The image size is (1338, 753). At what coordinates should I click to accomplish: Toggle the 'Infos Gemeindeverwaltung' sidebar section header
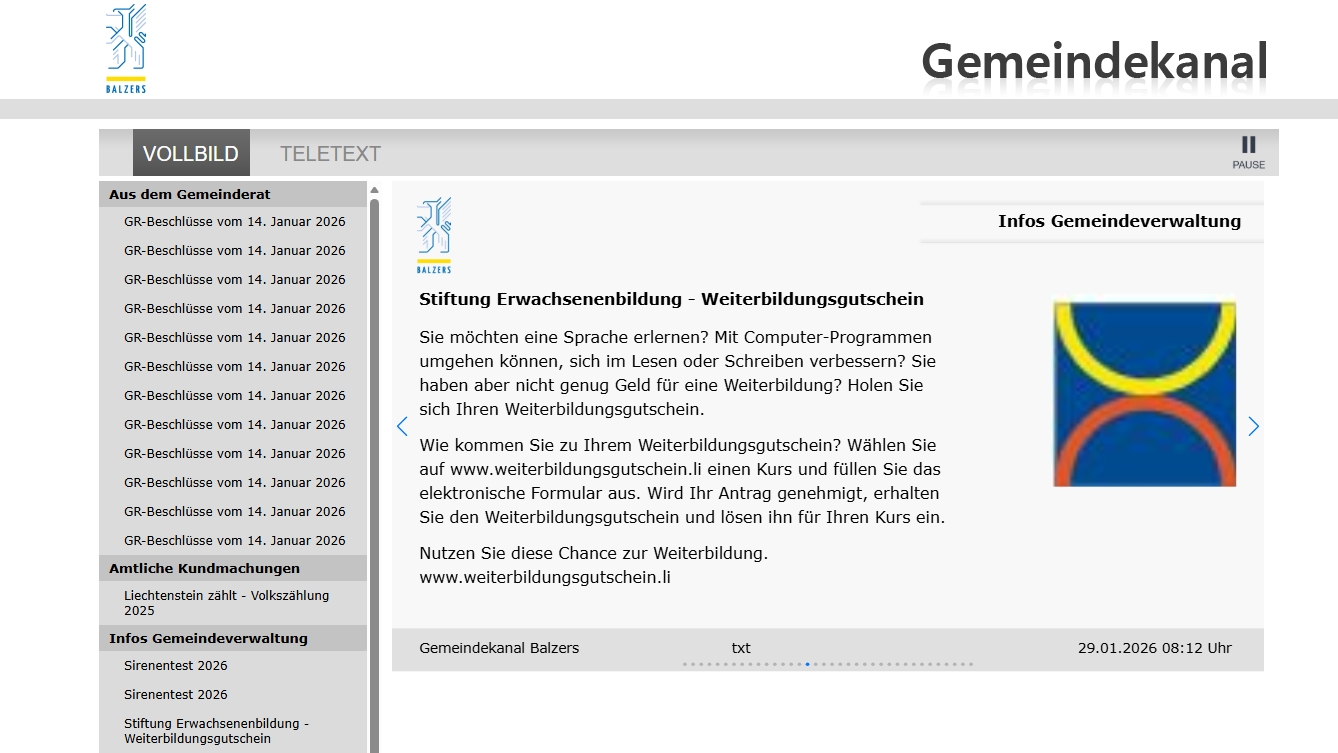[208, 638]
